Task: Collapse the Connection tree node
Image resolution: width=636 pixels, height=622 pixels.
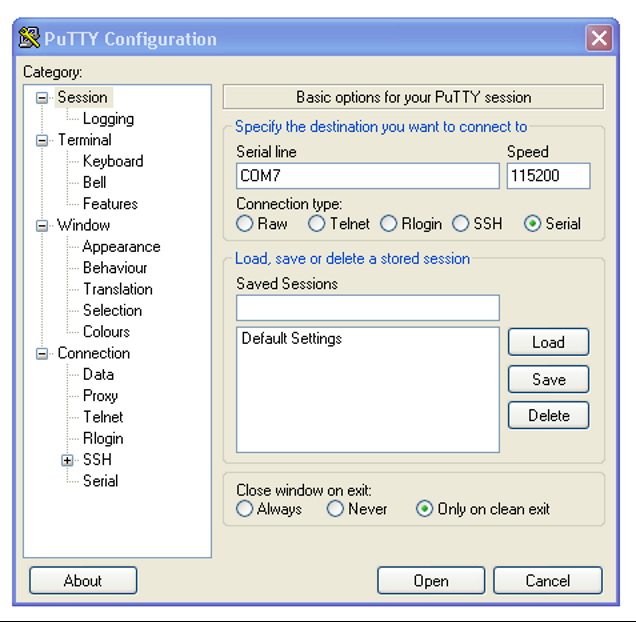Action: (x=42, y=354)
